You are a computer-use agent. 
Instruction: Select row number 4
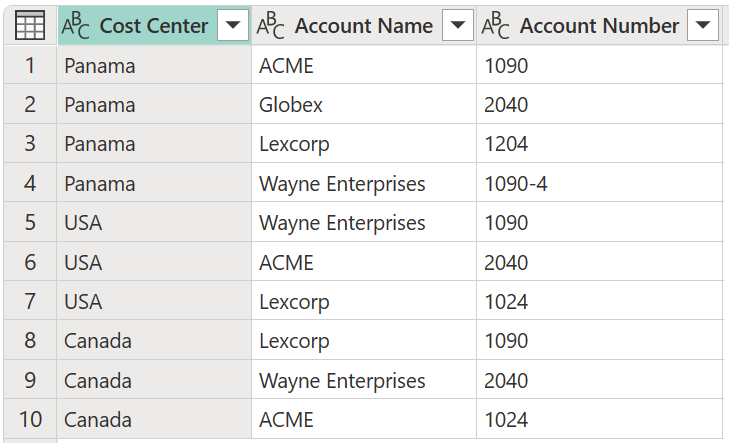30,183
